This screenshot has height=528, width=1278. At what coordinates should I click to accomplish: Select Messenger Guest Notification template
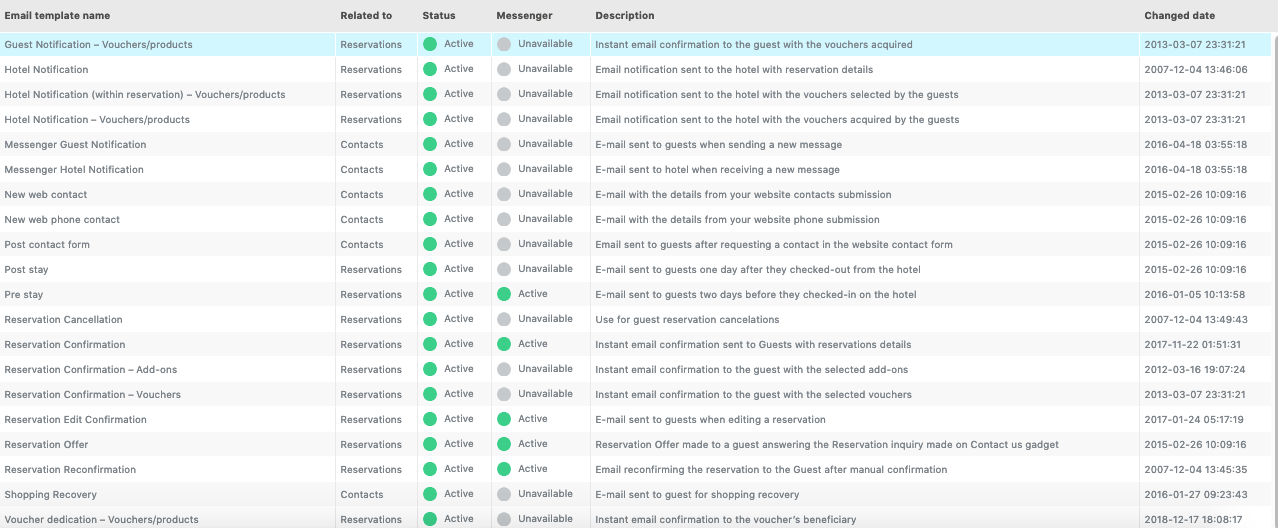click(x=75, y=144)
